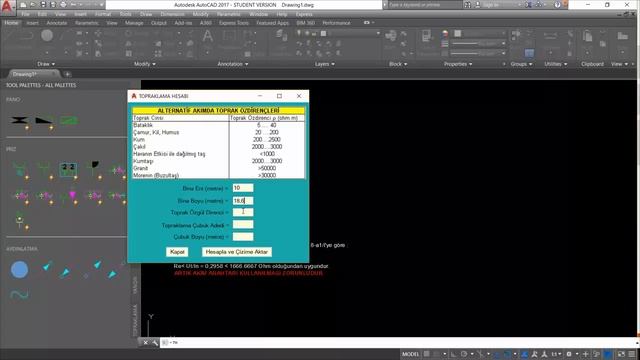Image resolution: width=640 pixels, height=360 pixels.
Task: Click the Bina Eni input field
Action: click(x=243, y=188)
